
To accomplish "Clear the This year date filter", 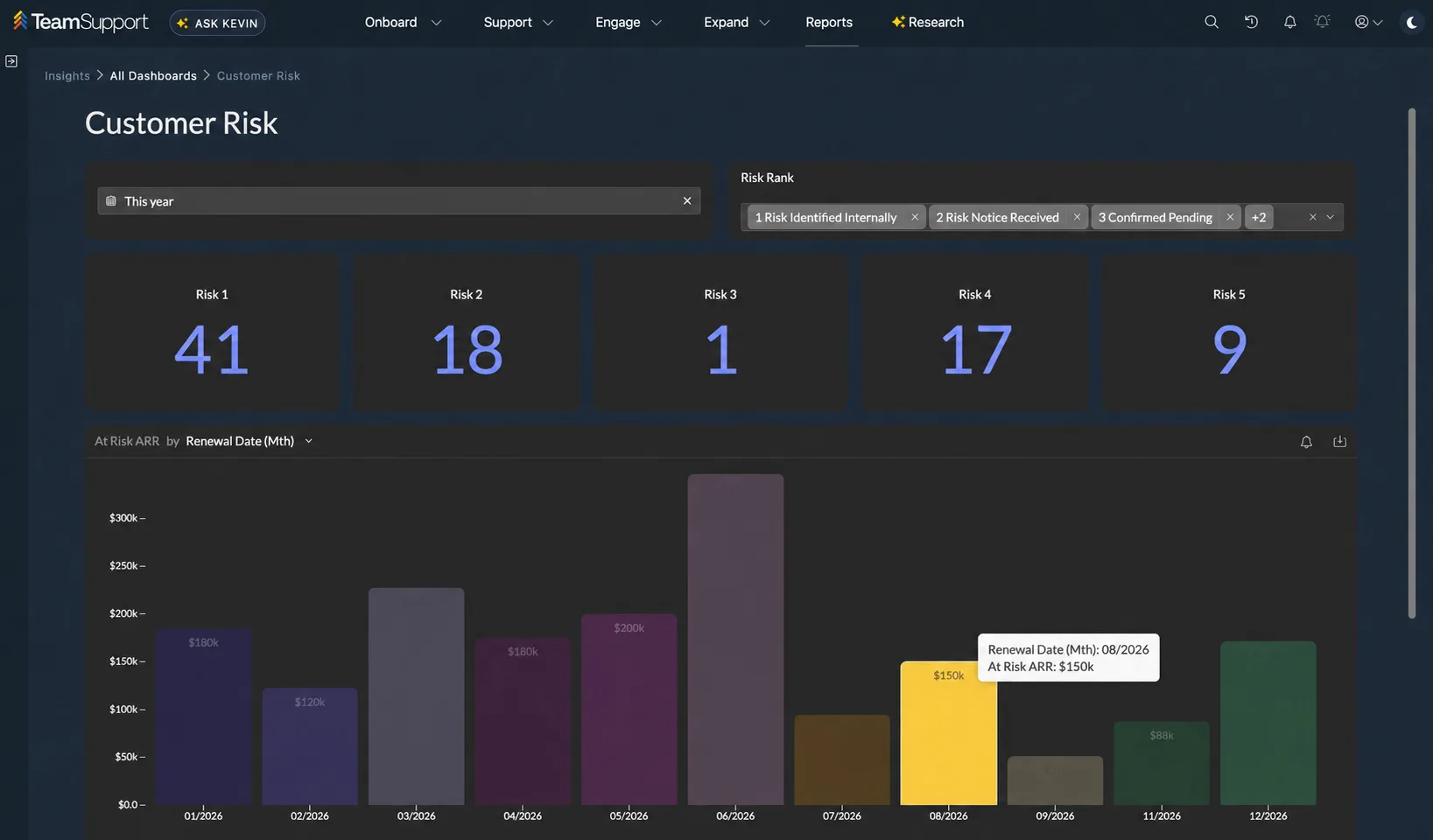I will pos(687,201).
